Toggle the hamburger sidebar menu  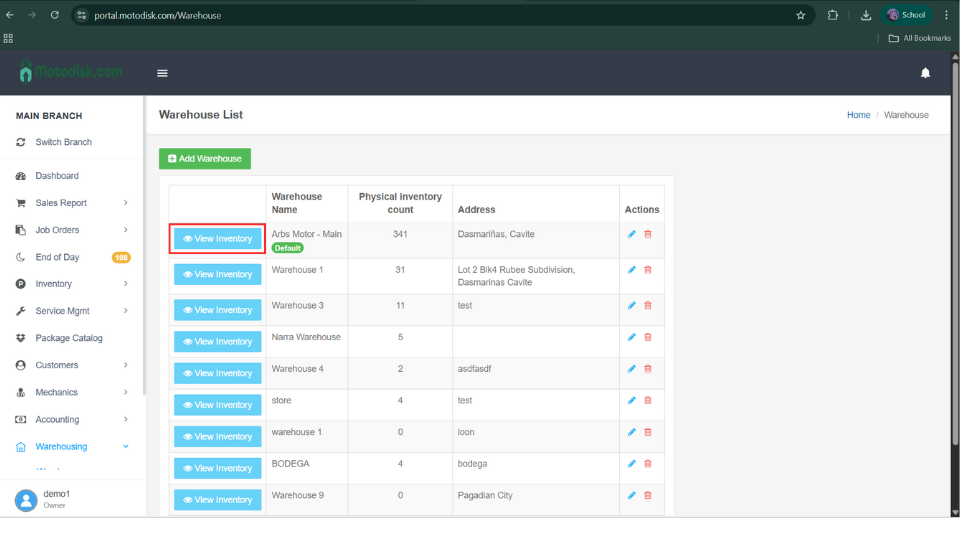tap(162, 73)
